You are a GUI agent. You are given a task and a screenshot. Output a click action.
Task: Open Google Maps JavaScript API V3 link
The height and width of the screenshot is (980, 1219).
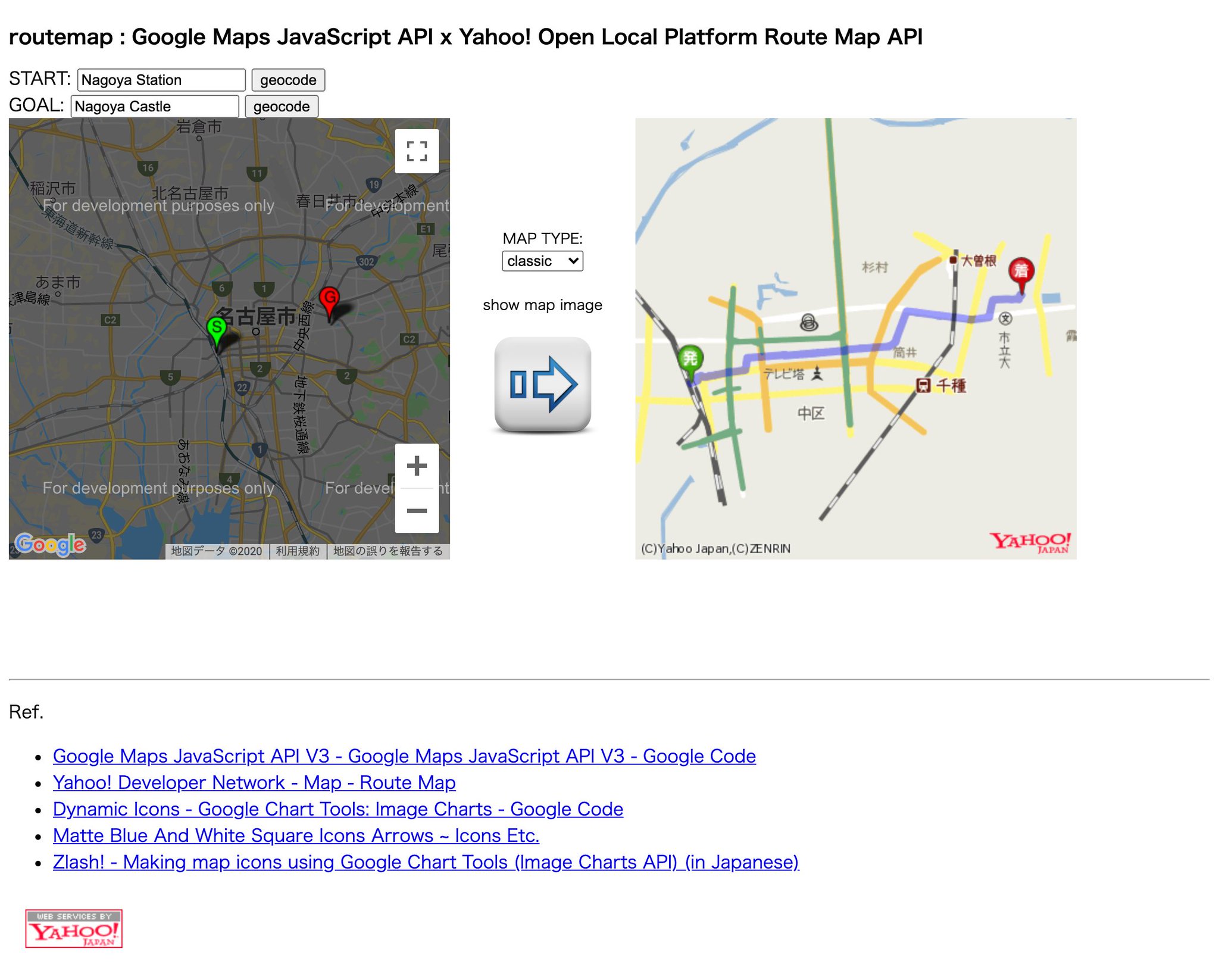(x=404, y=756)
